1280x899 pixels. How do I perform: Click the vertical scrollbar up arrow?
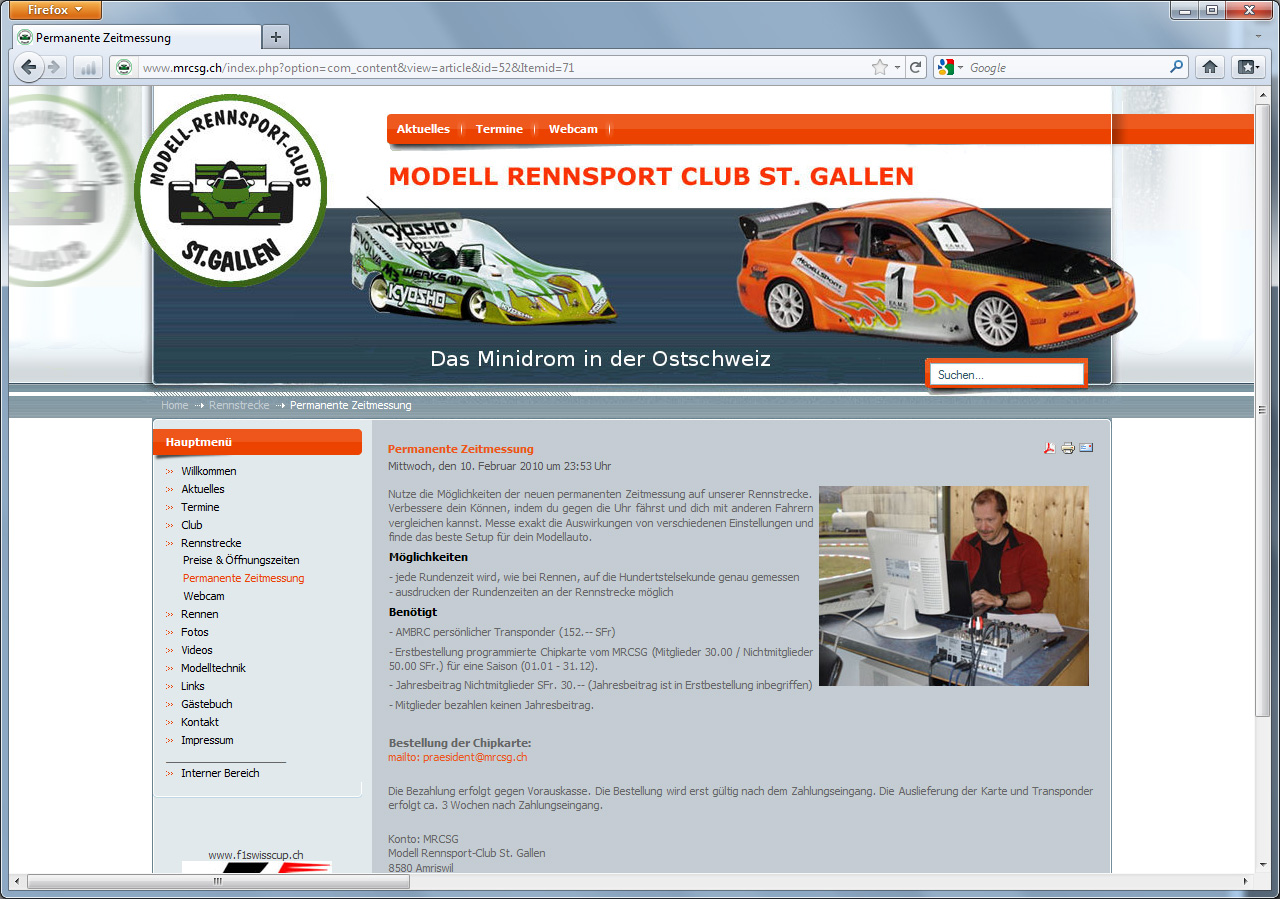coord(1262,94)
